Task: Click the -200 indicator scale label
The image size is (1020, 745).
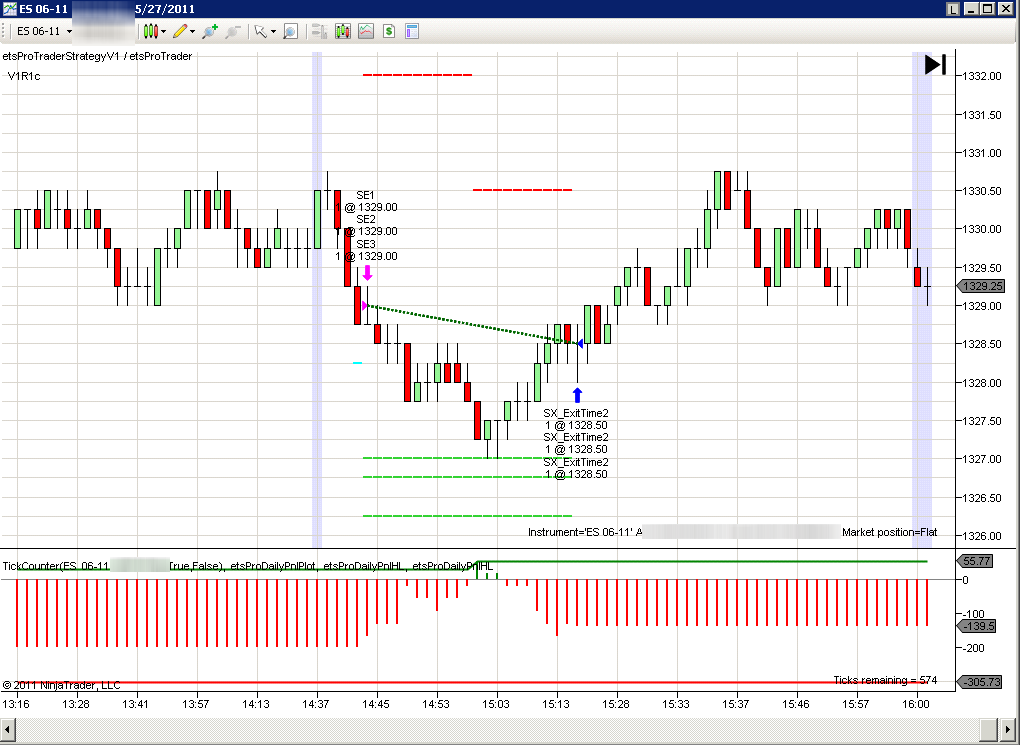Action: coord(974,648)
